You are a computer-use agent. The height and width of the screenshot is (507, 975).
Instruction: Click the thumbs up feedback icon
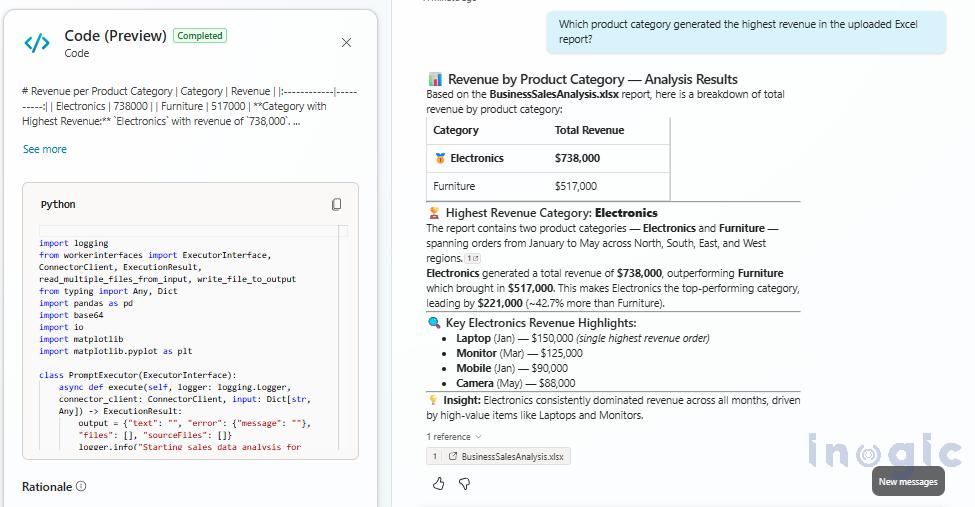click(x=438, y=483)
